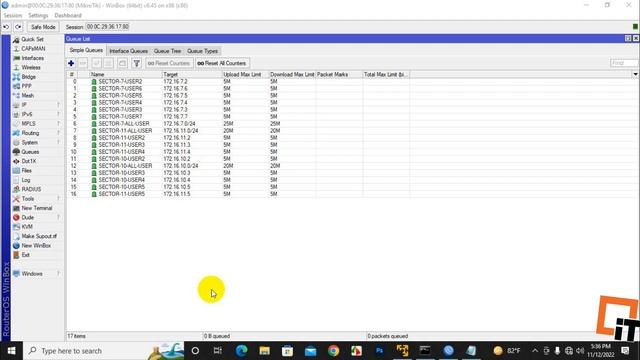
Task: Switch to Queue Tree tab
Action: (x=167, y=51)
